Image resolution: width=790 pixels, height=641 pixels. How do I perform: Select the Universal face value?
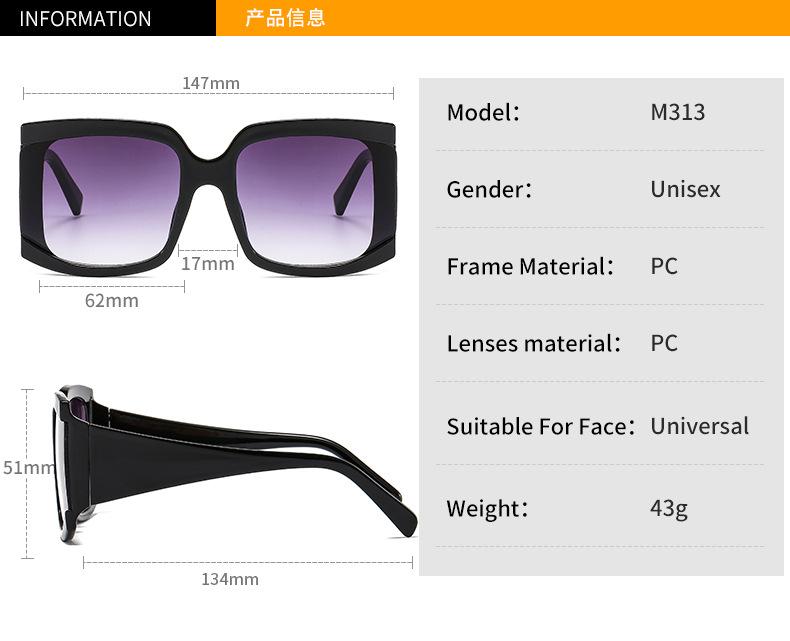(699, 426)
